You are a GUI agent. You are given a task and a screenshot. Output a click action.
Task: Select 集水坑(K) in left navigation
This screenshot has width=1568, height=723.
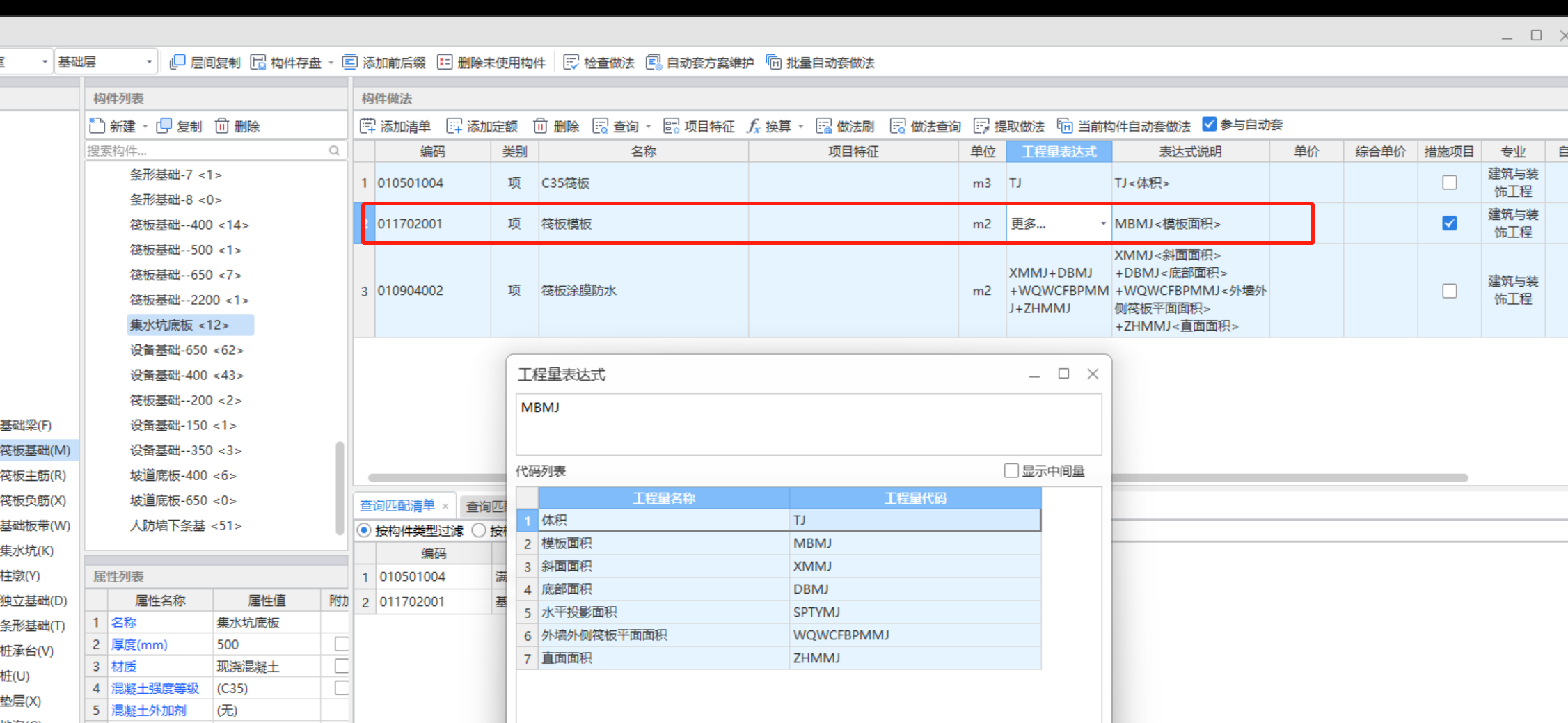click(27, 550)
